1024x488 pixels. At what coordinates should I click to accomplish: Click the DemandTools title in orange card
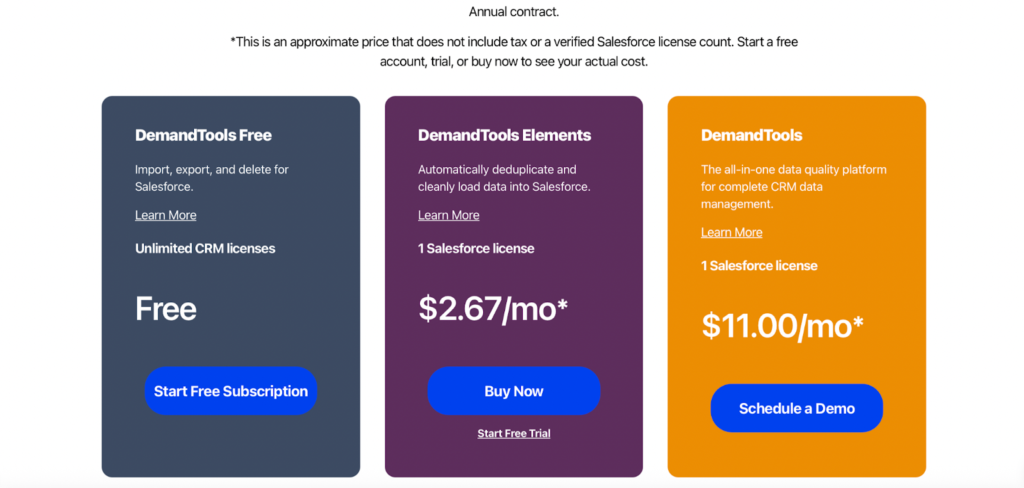click(752, 135)
